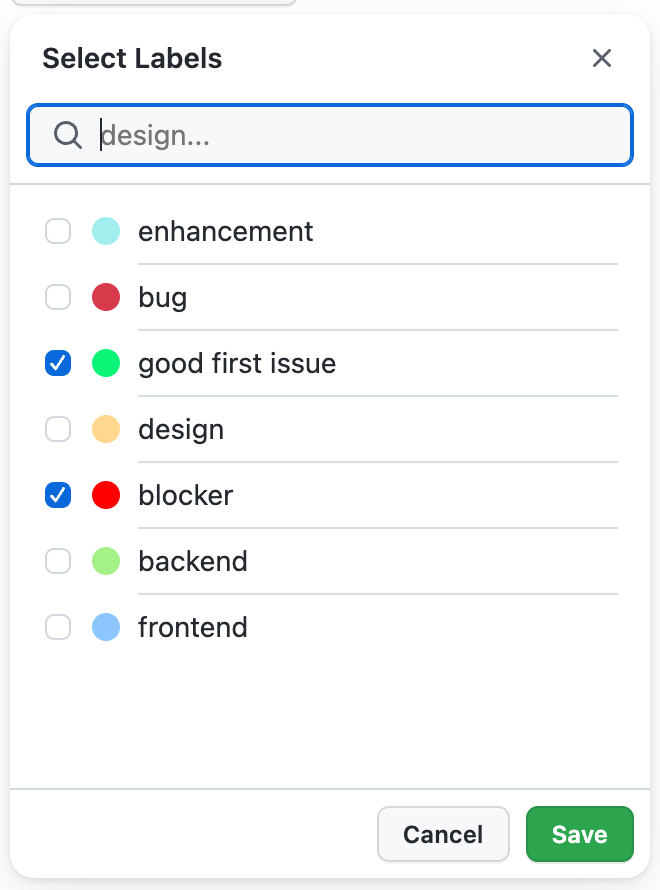Image resolution: width=660 pixels, height=890 pixels.
Task: Select the backend label text
Action: tap(193, 562)
